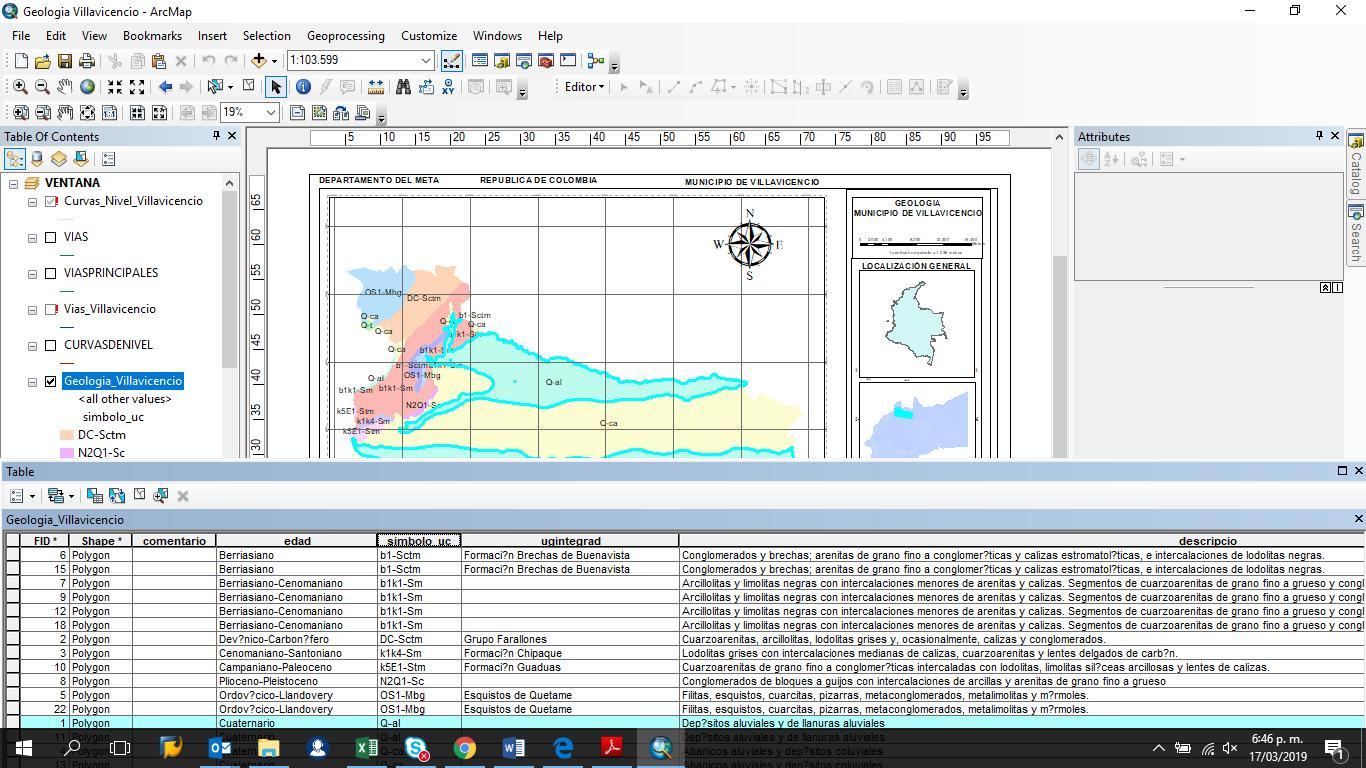1366x768 pixels.
Task: Click the DC-Sctm legend color swatch
Action: pyautogui.click(x=67, y=435)
